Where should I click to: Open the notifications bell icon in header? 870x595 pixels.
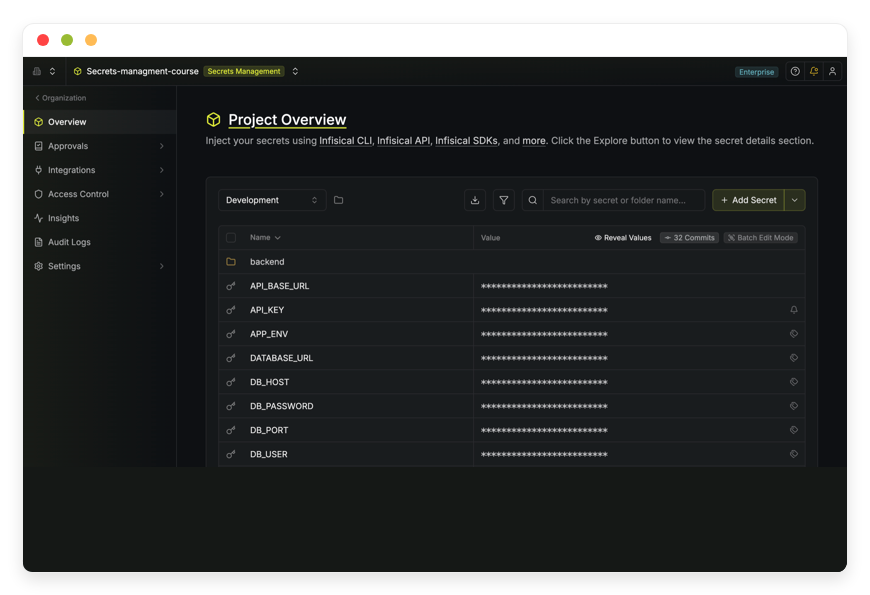[x=813, y=71]
